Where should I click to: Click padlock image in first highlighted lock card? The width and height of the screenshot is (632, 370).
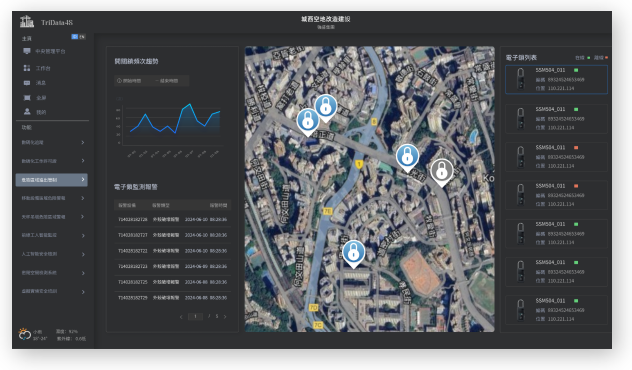(x=521, y=79)
